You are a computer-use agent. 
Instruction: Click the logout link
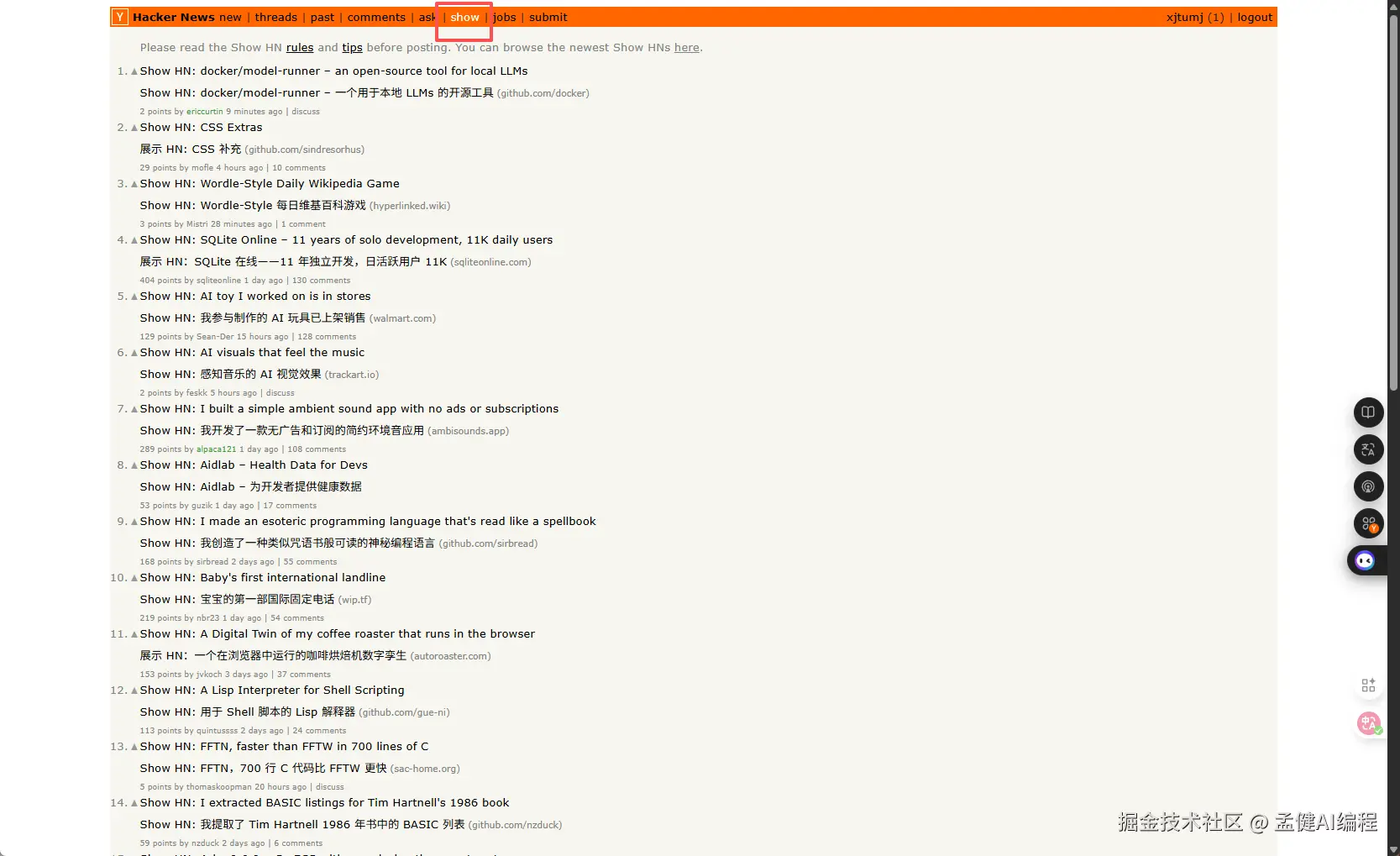[x=1255, y=17]
